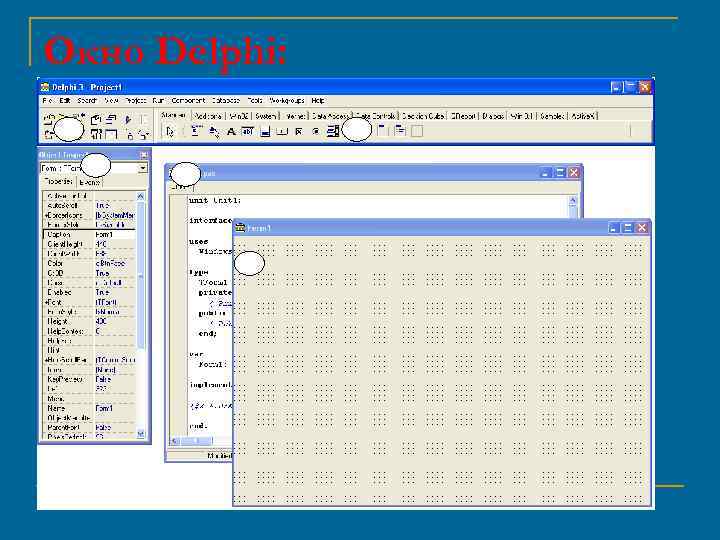Close the Object Inspector window
The image size is (720, 540).
coord(144,155)
